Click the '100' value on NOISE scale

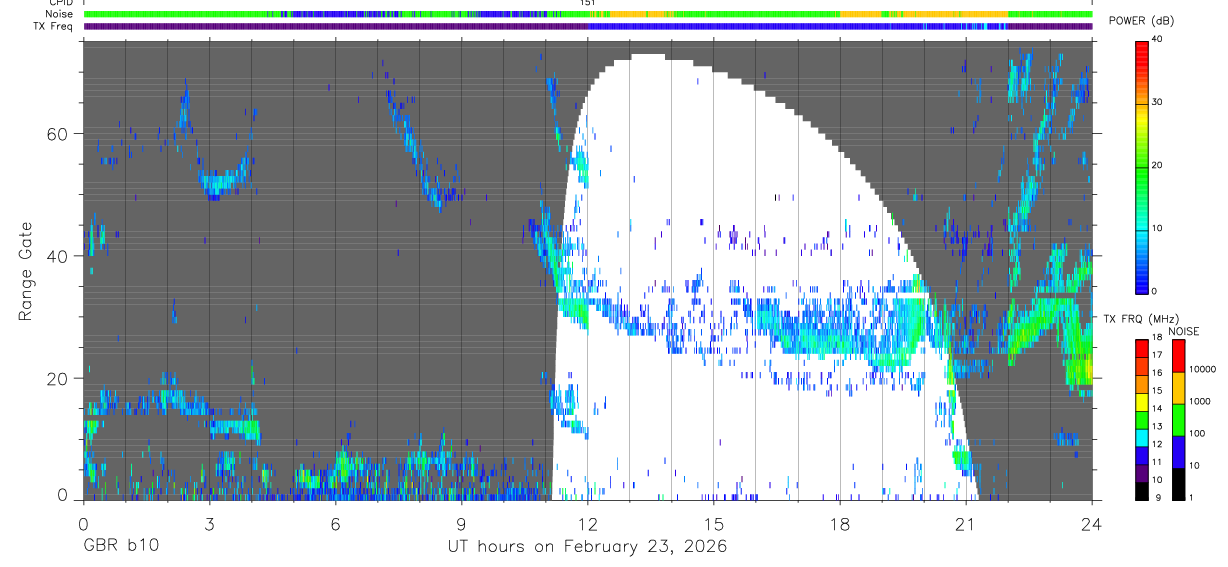(1198, 434)
